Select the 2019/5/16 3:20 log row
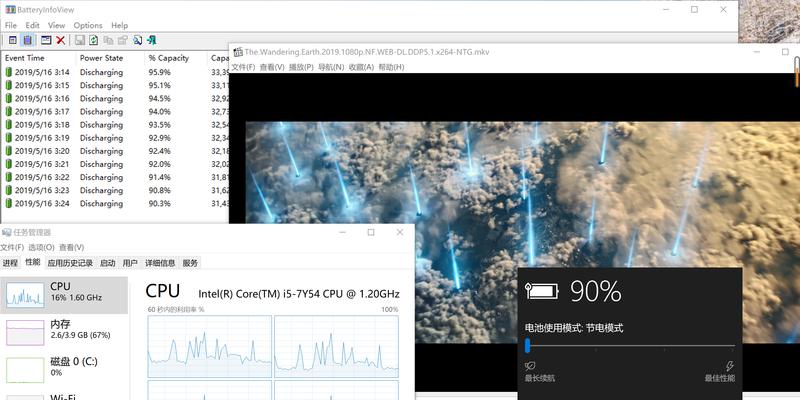The image size is (800, 400). point(115,151)
